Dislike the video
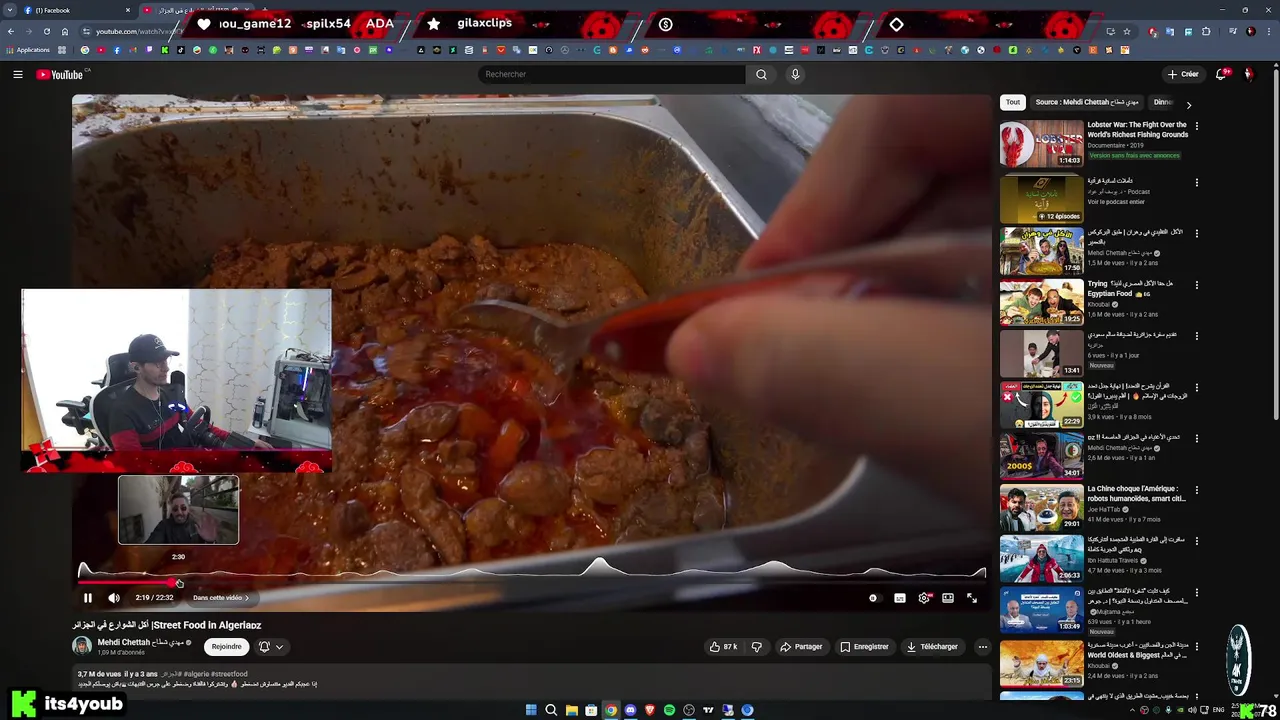 tap(757, 647)
